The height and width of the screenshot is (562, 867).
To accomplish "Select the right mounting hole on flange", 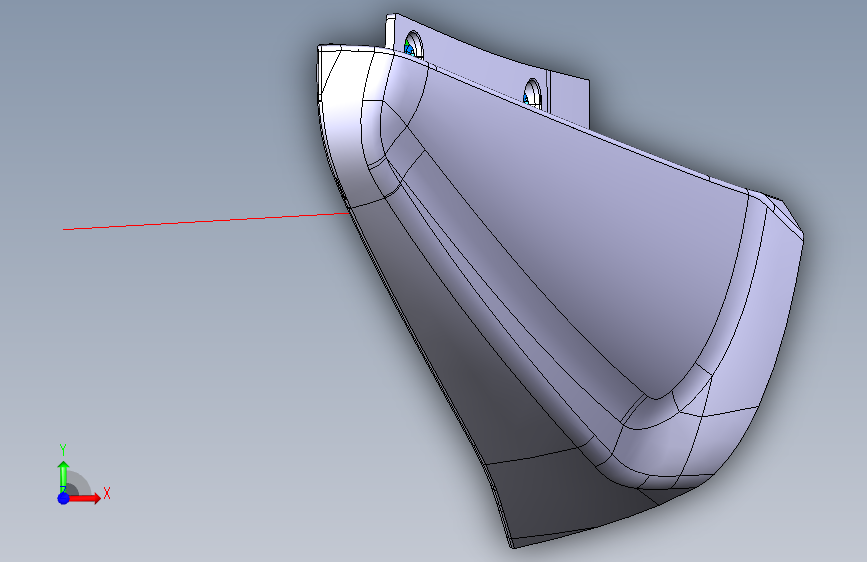I will (532, 92).
